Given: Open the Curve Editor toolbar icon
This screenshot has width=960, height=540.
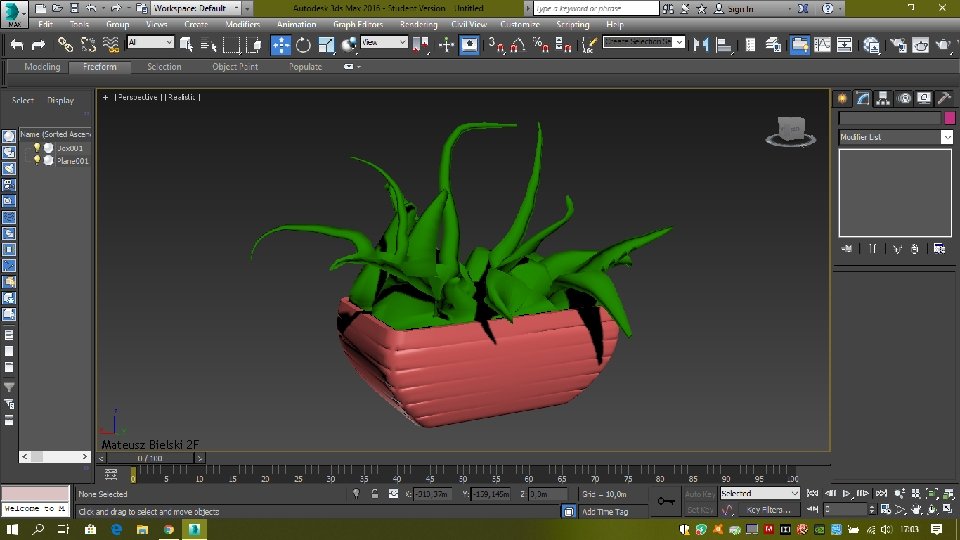Looking at the screenshot, I should pyautogui.click(x=822, y=45).
